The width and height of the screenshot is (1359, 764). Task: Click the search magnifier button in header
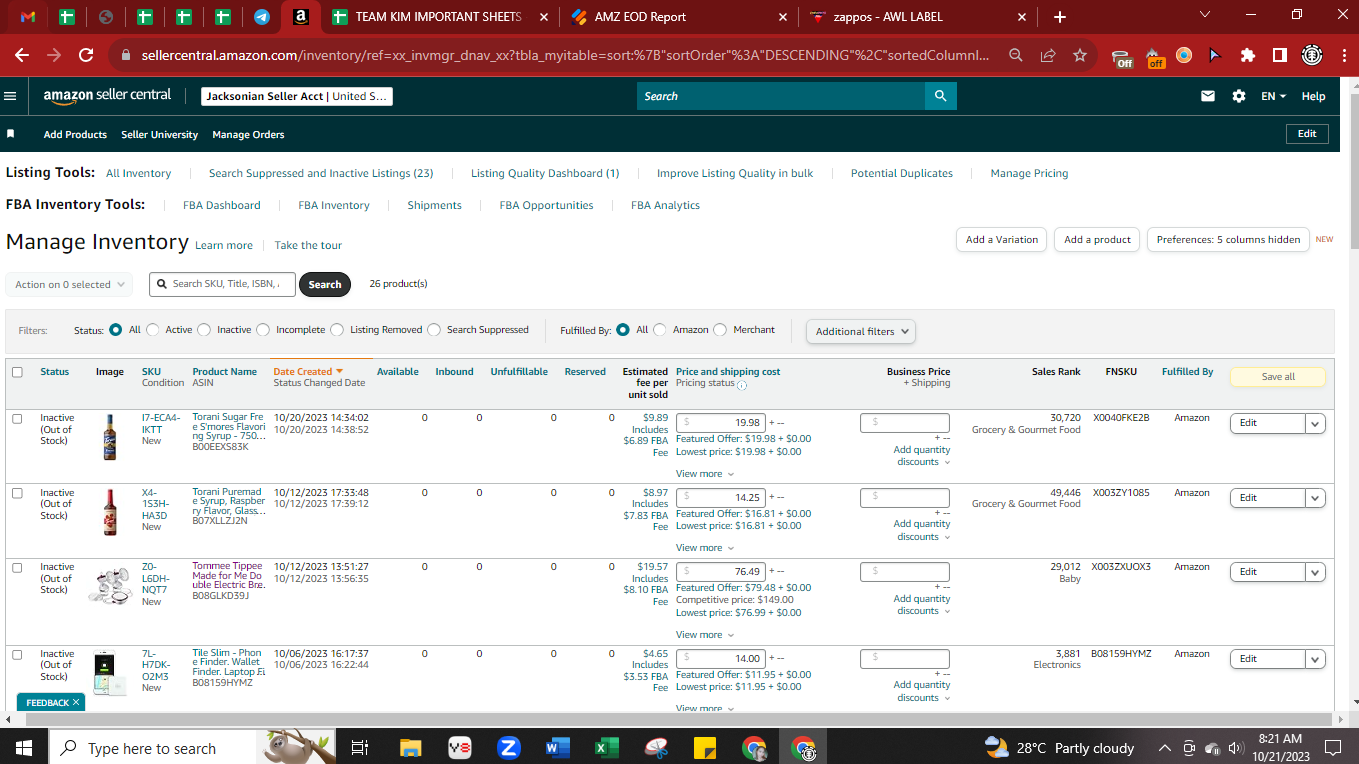point(940,96)
